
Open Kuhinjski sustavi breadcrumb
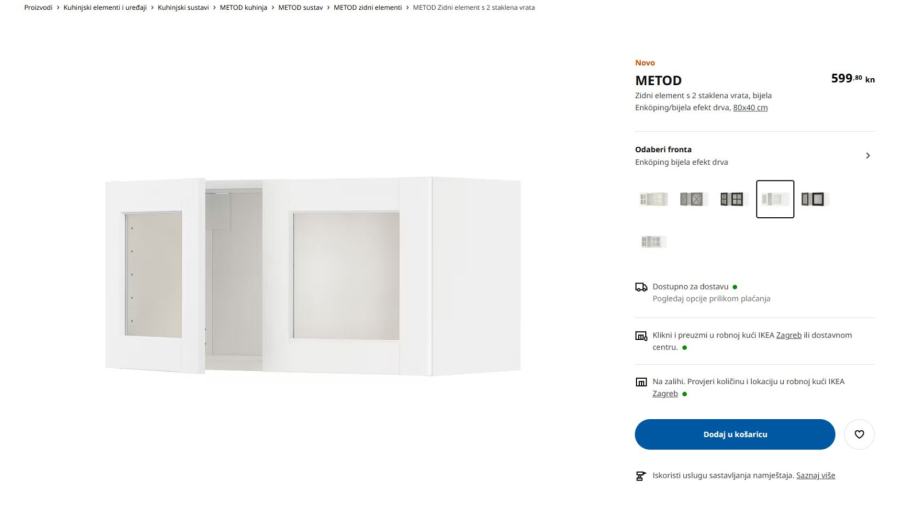pyautogui.click(x=183, y=8)
